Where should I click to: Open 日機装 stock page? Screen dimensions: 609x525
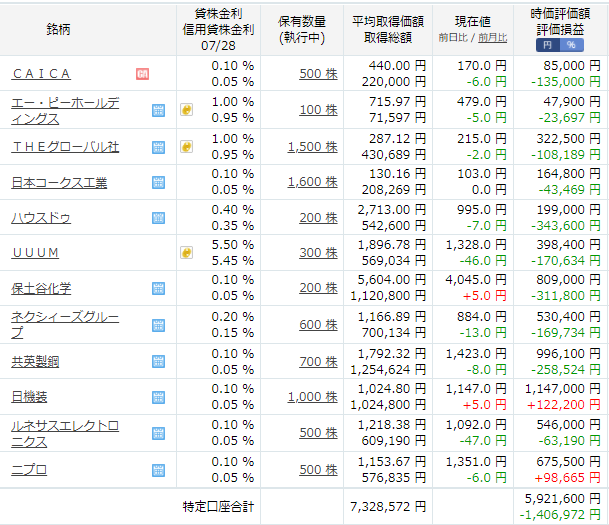click(29, 397)
